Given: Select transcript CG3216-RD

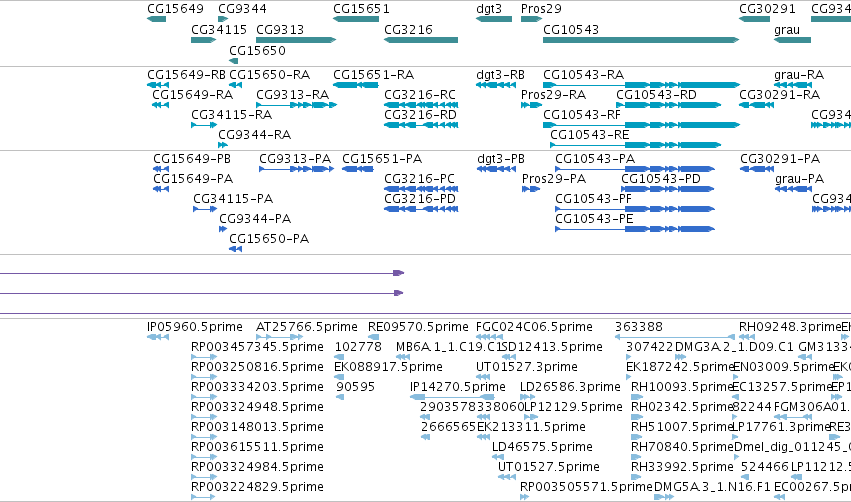Looking at the screenshot, I should 421,115.
